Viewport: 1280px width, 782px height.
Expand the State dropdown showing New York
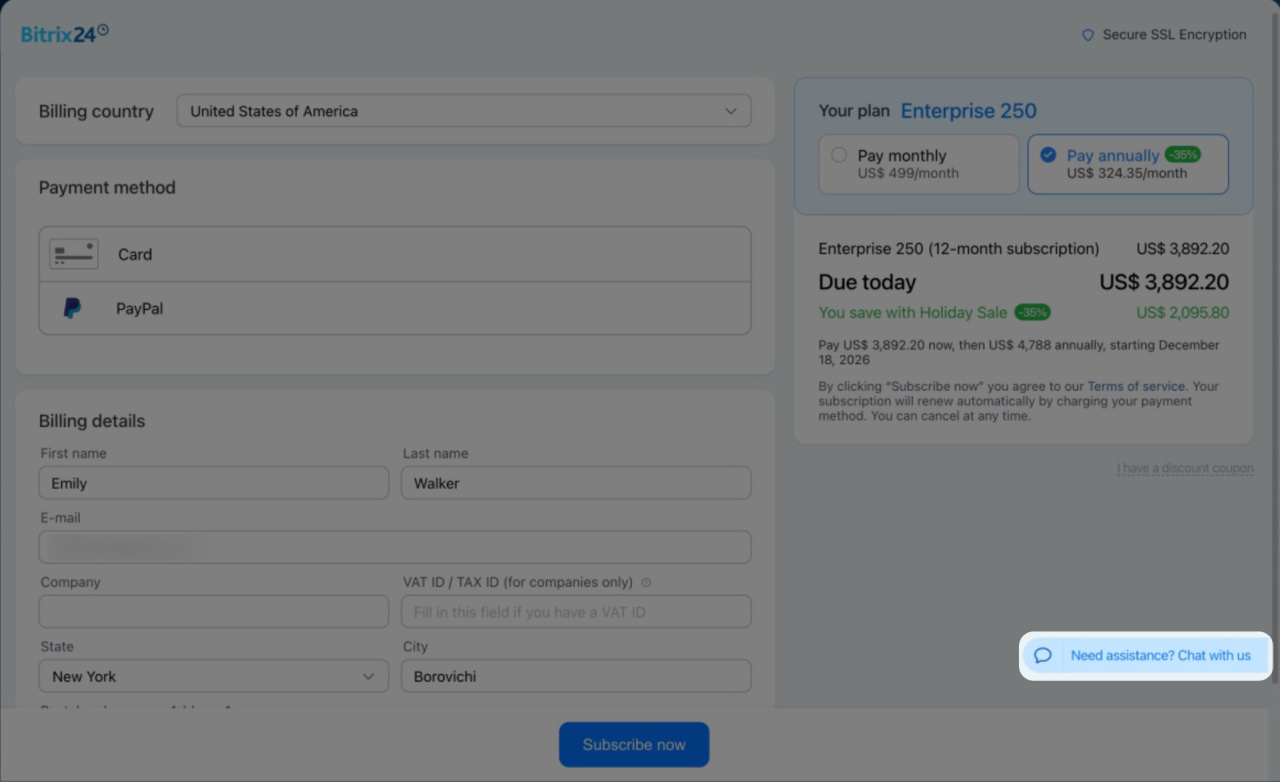point(213,676)
